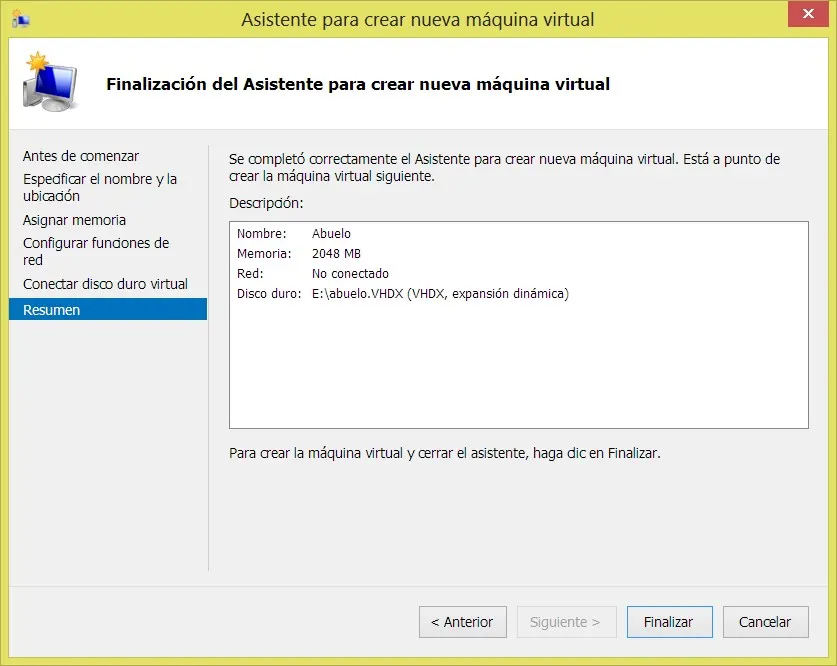Click the 'Cancelar' button
The height and width of the screenshot is (666, 837).
765,621
